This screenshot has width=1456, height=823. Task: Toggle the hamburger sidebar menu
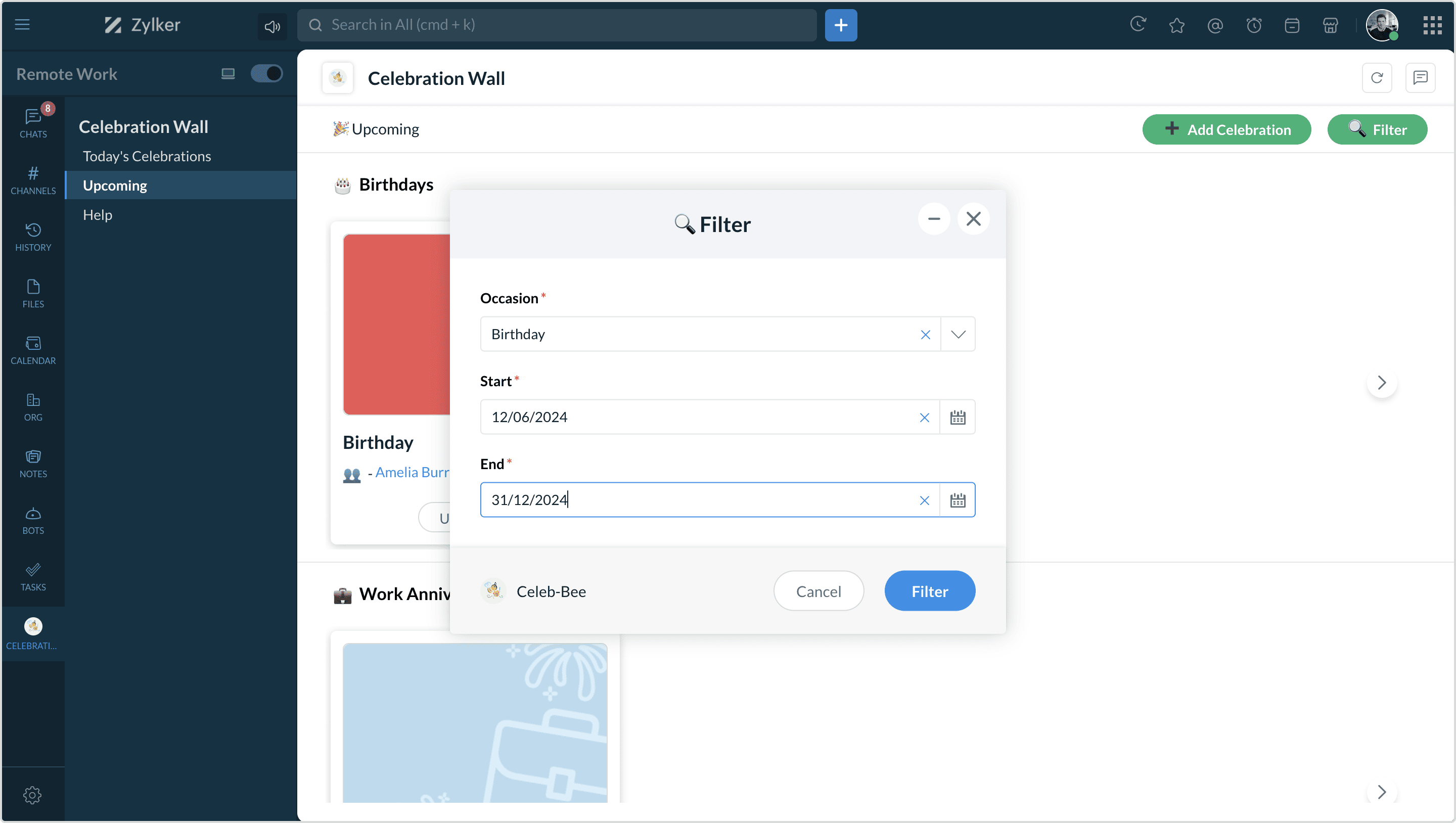[x=22, y=24]
